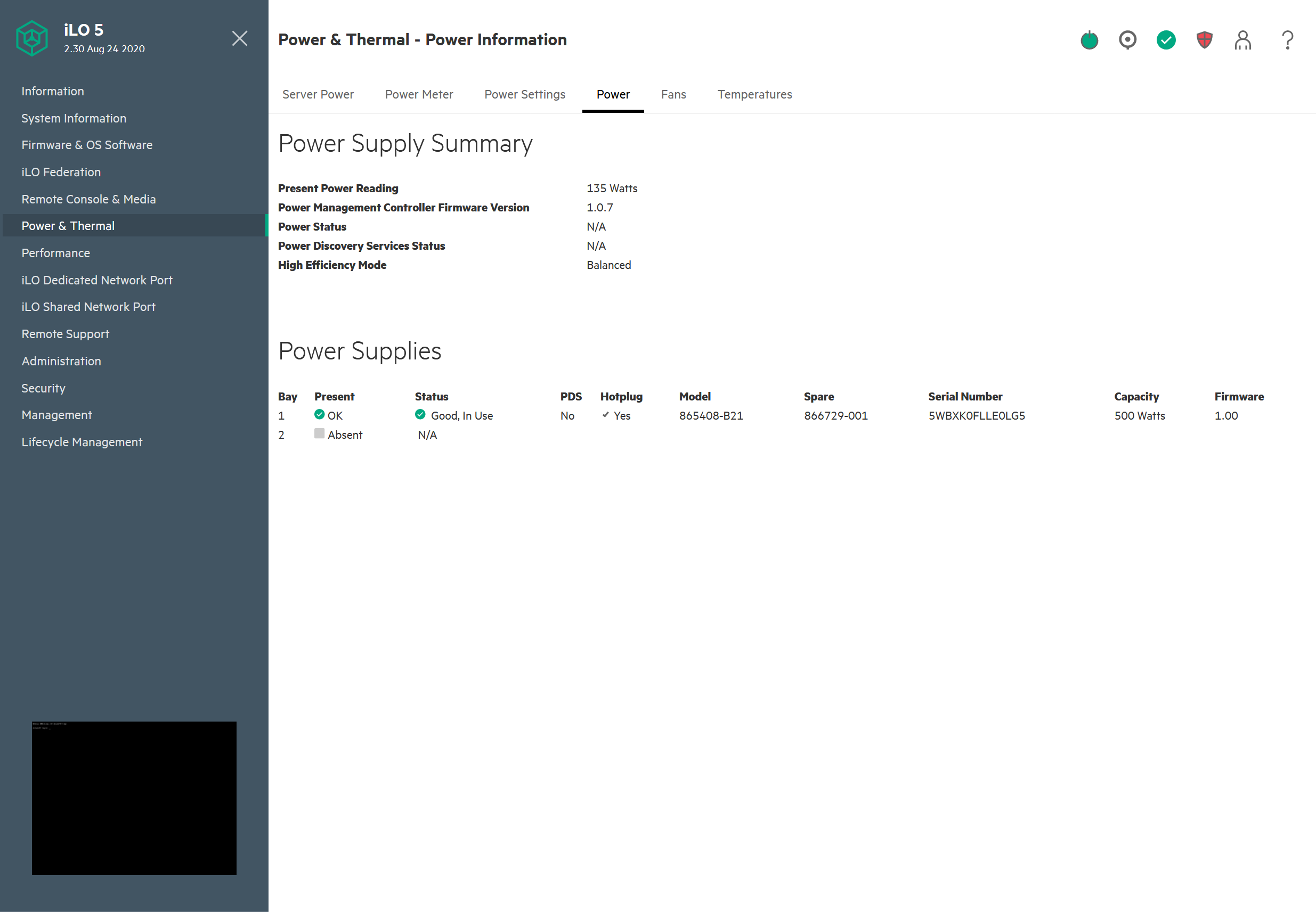This screenshot has height=917, width=1316.
Task: Click the remote console thumbnail preview
Action: [134, 798]
